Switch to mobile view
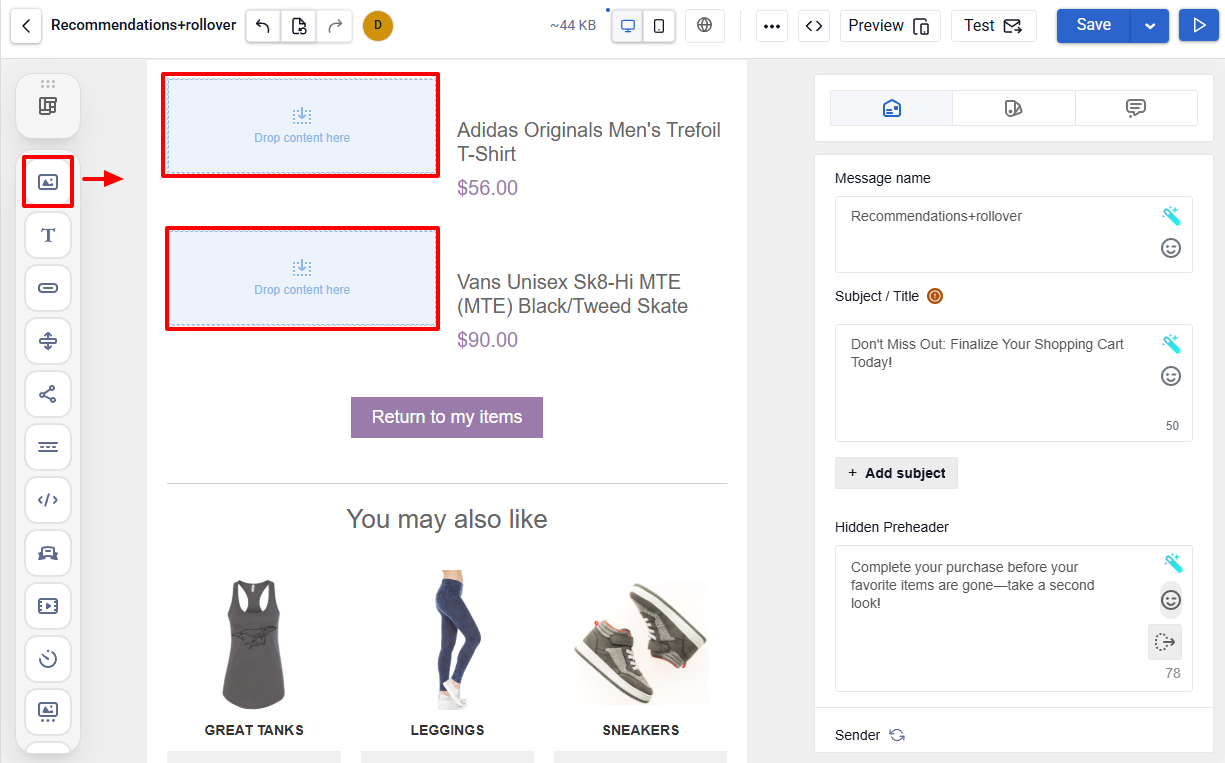The width and height of the screenshot is (1225, 763). point(659,26)
